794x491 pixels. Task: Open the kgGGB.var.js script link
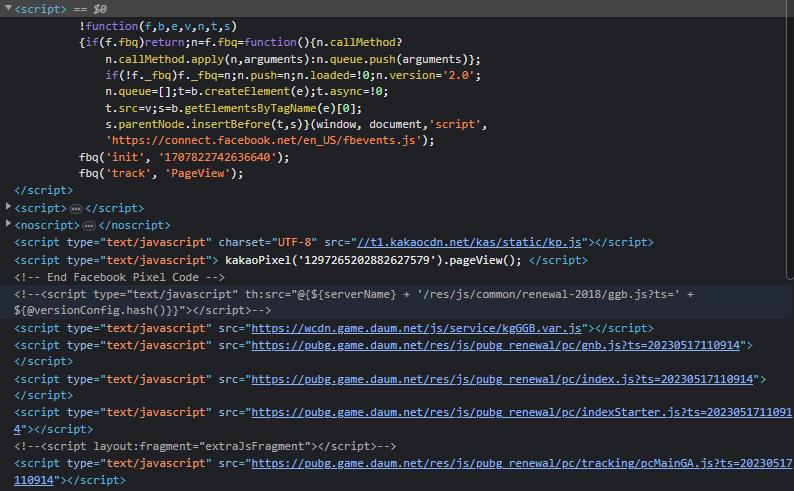[x=416, y=329]
